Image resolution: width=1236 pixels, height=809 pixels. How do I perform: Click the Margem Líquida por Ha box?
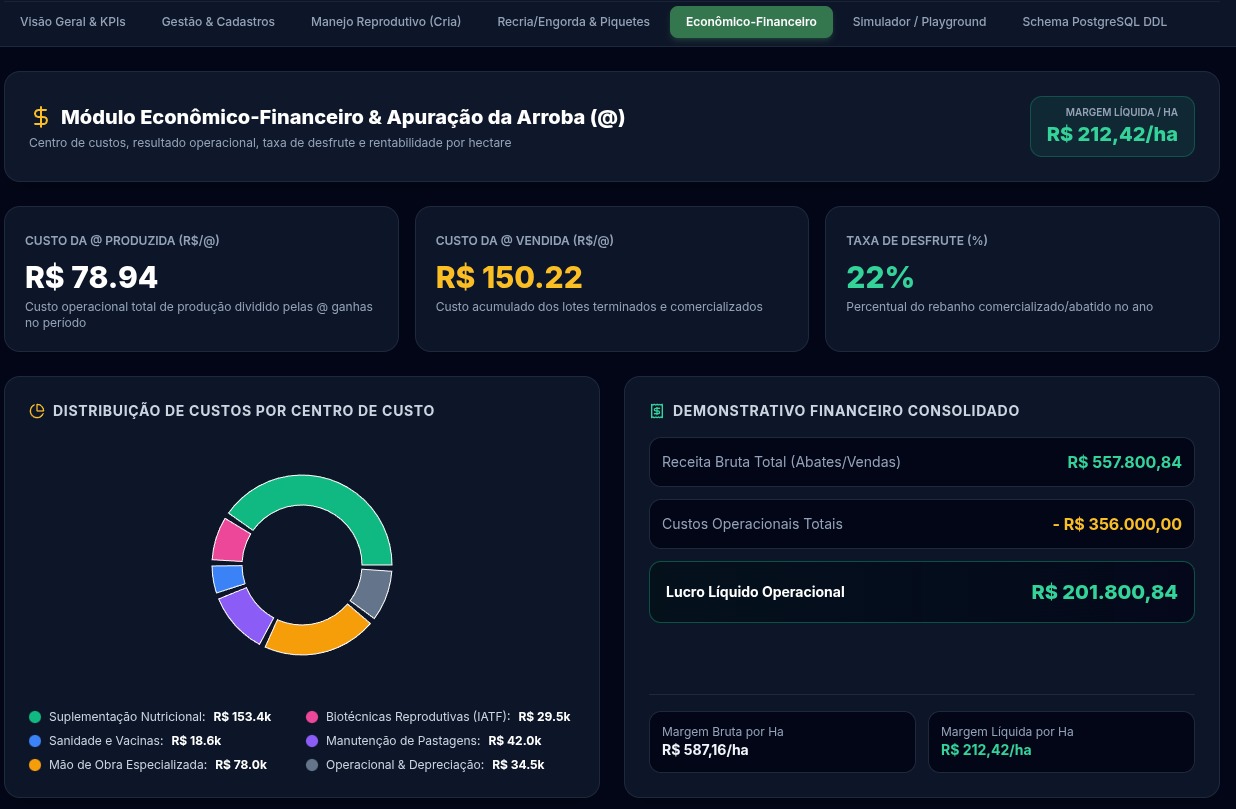1061,742
